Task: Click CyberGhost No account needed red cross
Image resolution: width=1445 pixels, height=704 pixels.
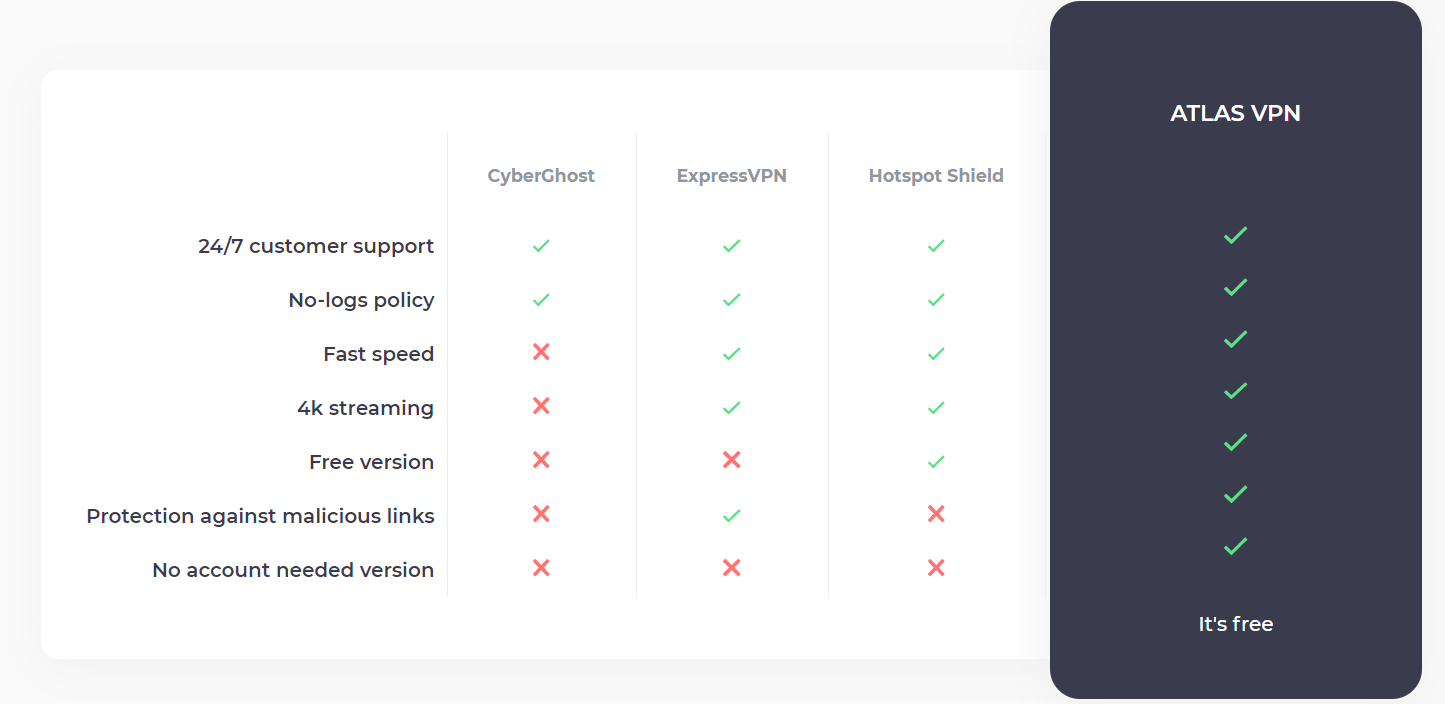Action: pos(541,568)
